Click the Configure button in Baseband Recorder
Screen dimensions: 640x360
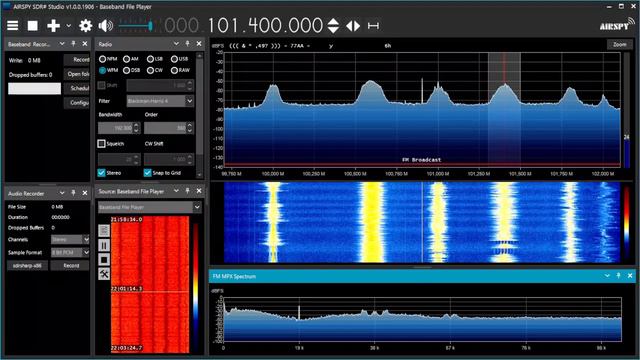77,102
